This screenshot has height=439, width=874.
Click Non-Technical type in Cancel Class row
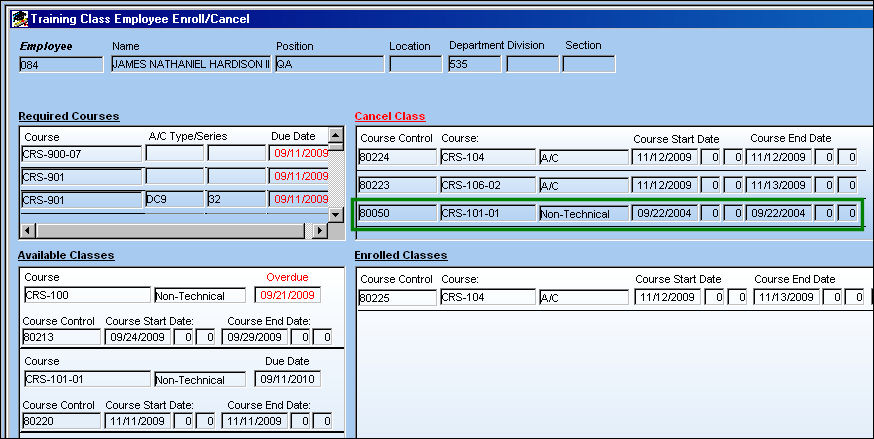pos(584,213)
